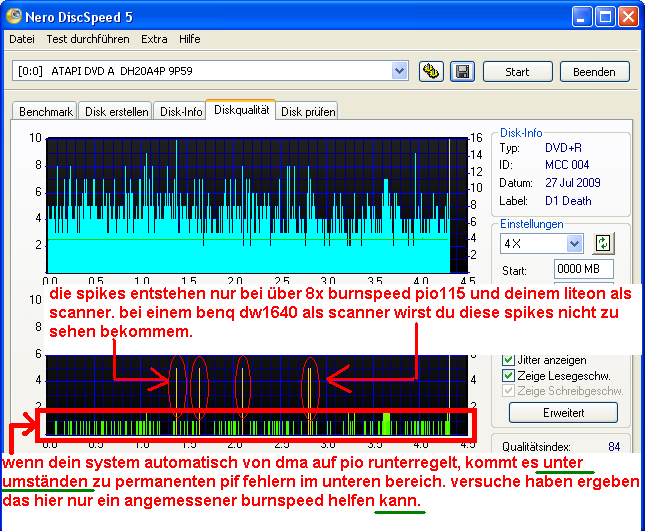The image size is (645, 531).
Task: Close the Nero DiscSpeed window
Action: [629, 17]
